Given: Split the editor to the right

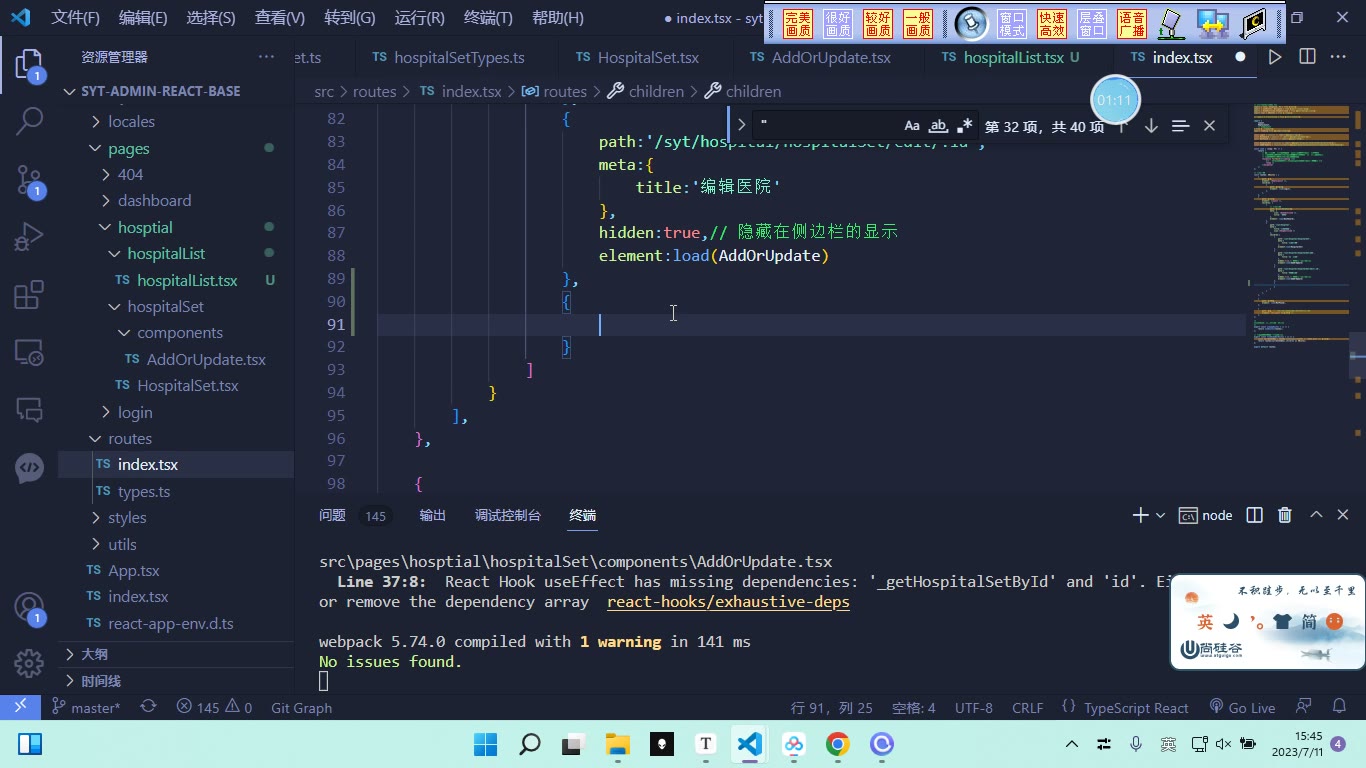Looking at the screenshot, I should 1307,57.
